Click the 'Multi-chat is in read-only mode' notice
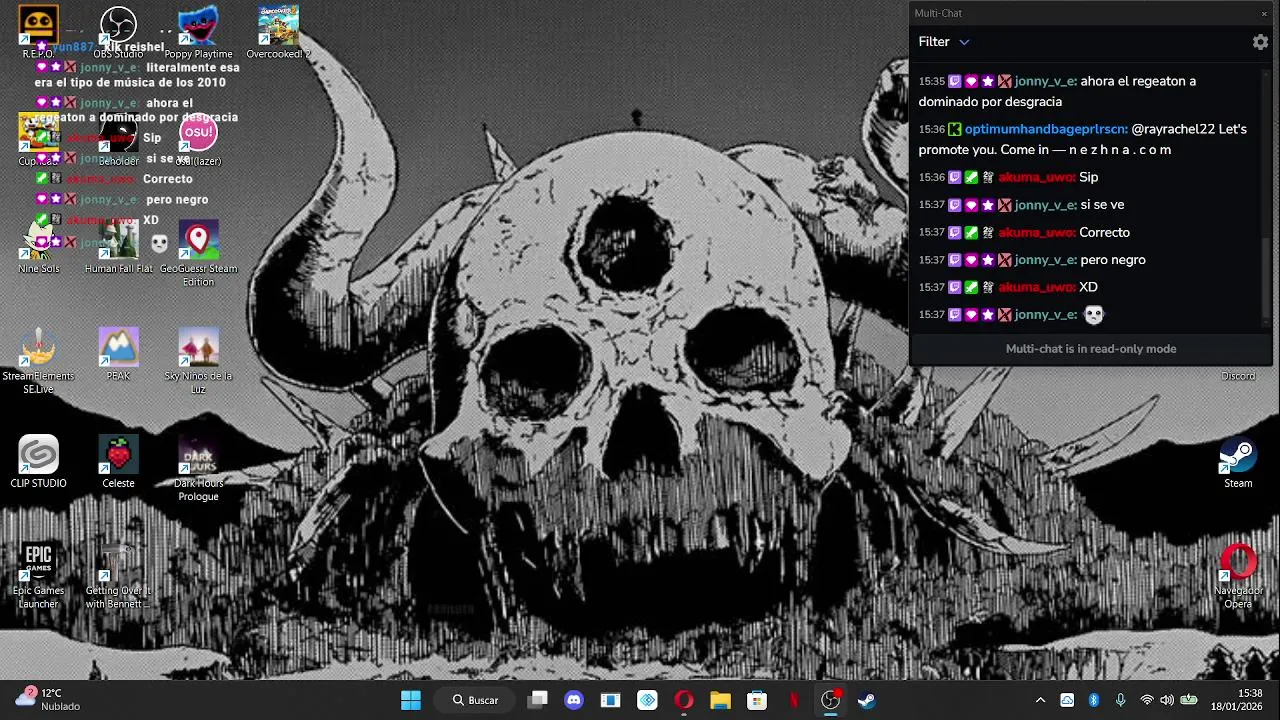Screen dimensions: 1280x720 click(x=1091, y=349)
